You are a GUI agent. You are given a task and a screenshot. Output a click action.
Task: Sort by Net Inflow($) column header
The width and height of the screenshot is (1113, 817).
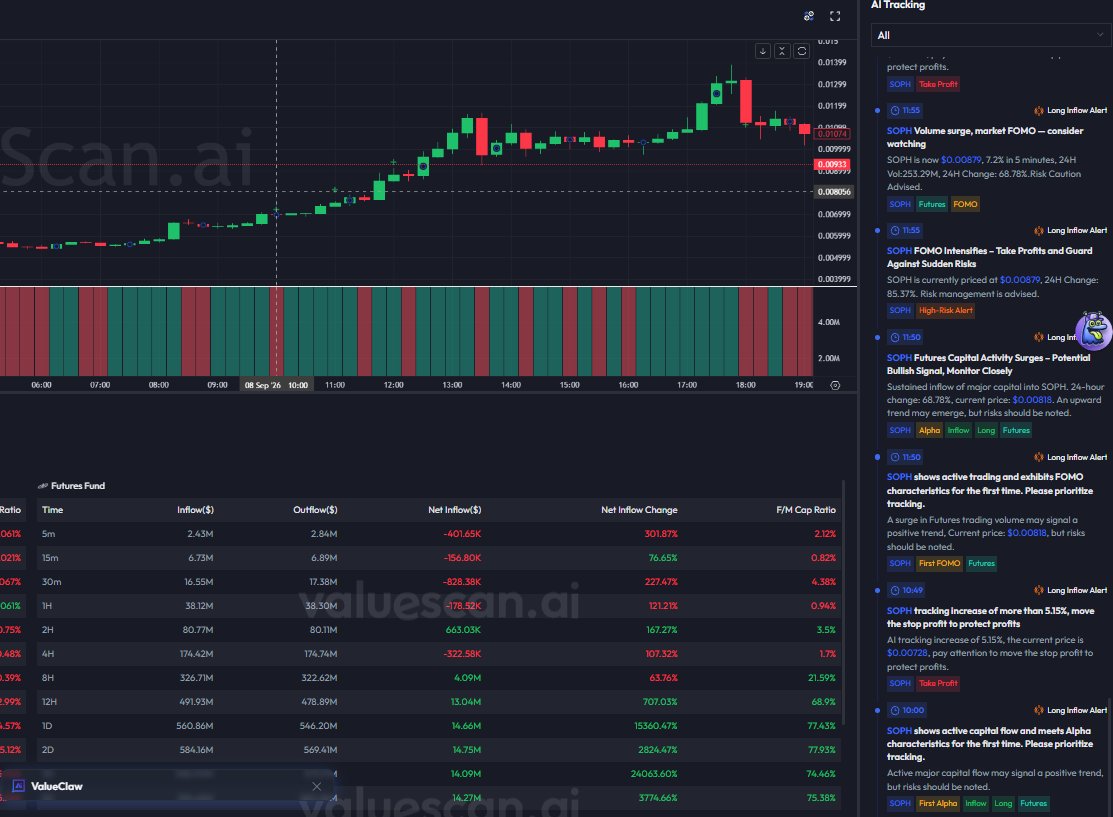click(454, 510)
